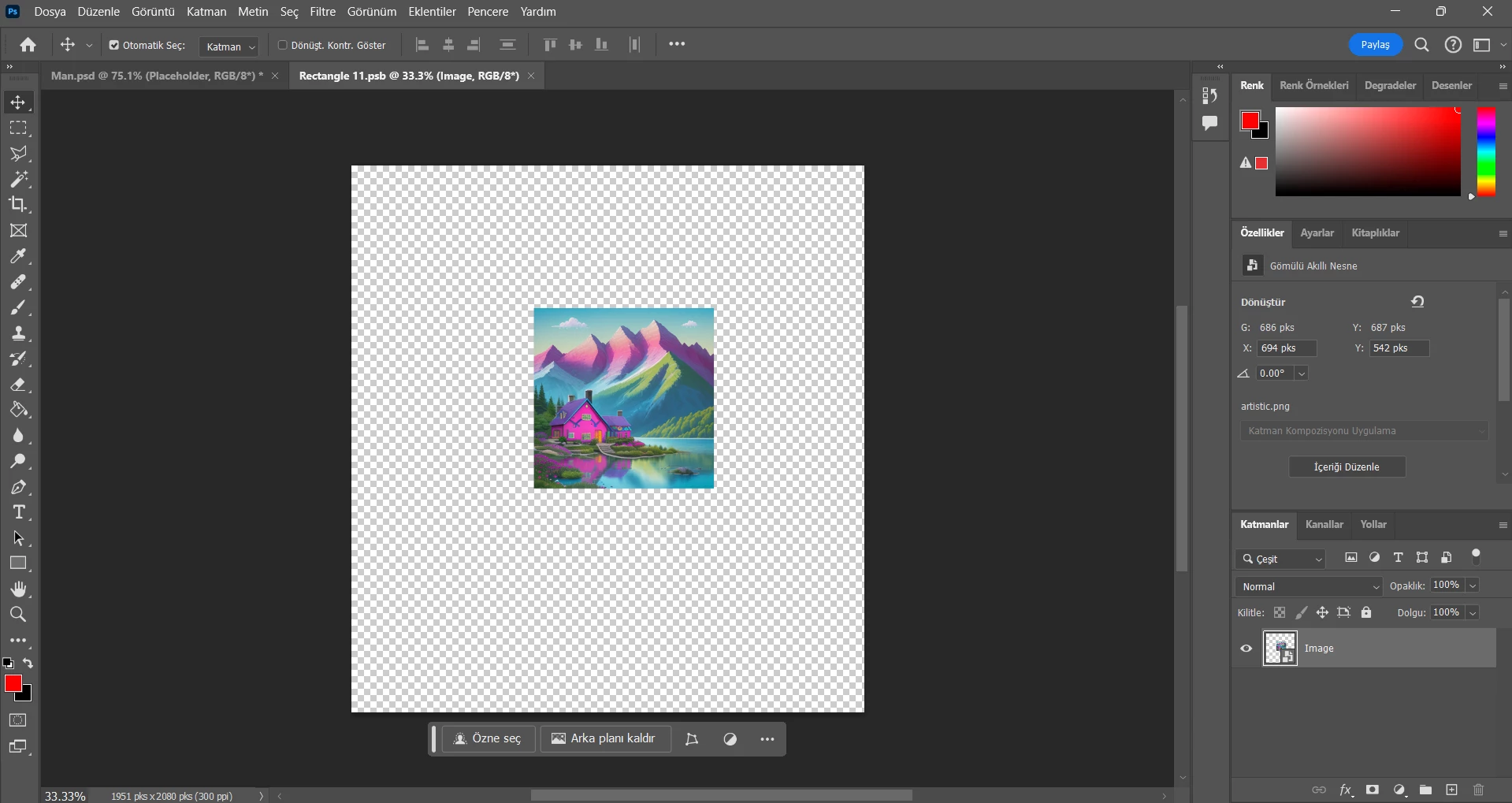
Task: Click the Özne seç button
Action: (x=489, y=739)
